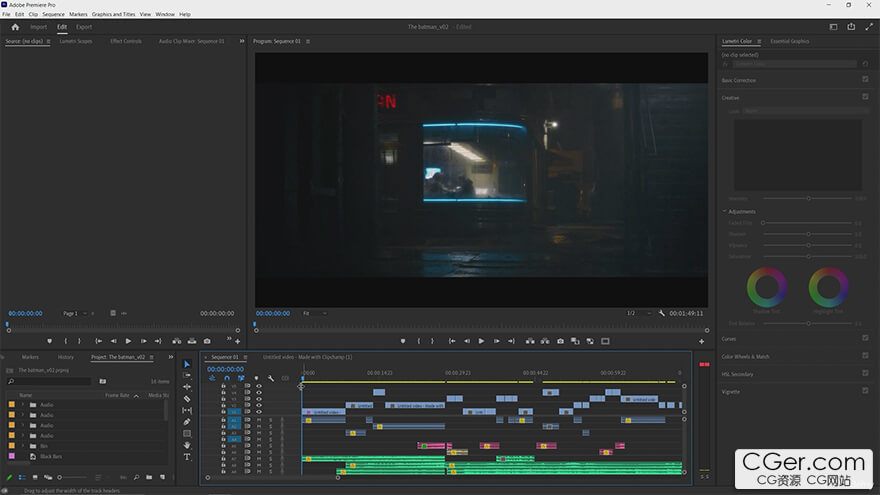880x495 pixels.
Task: Create a new bin in the Project panel
Action: (x=149, y=477)
